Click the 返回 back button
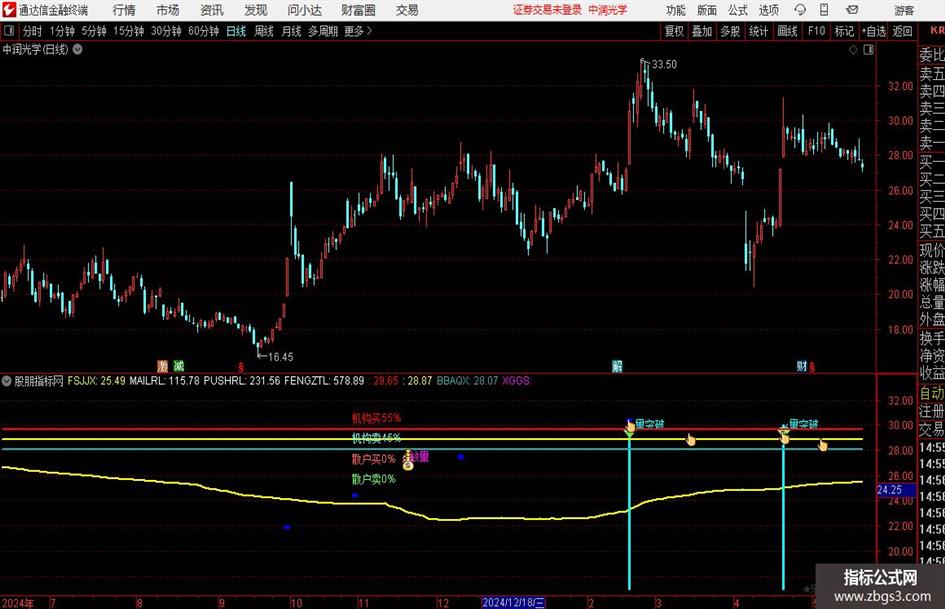This screenshot has height=609, width=945. pyautogui.click(x=902, y=31)
